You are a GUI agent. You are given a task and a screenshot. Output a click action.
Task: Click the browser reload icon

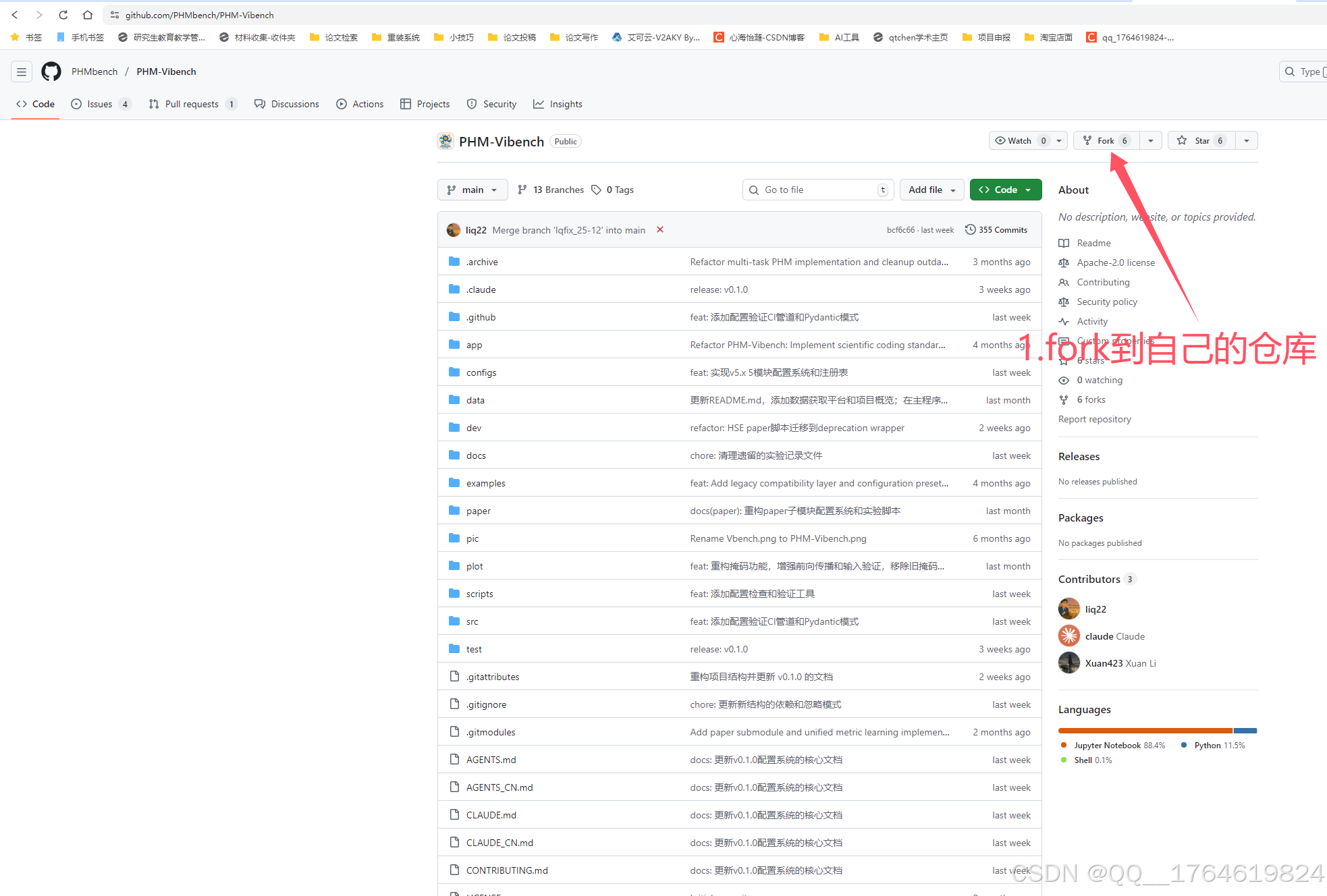click(63, 15)
